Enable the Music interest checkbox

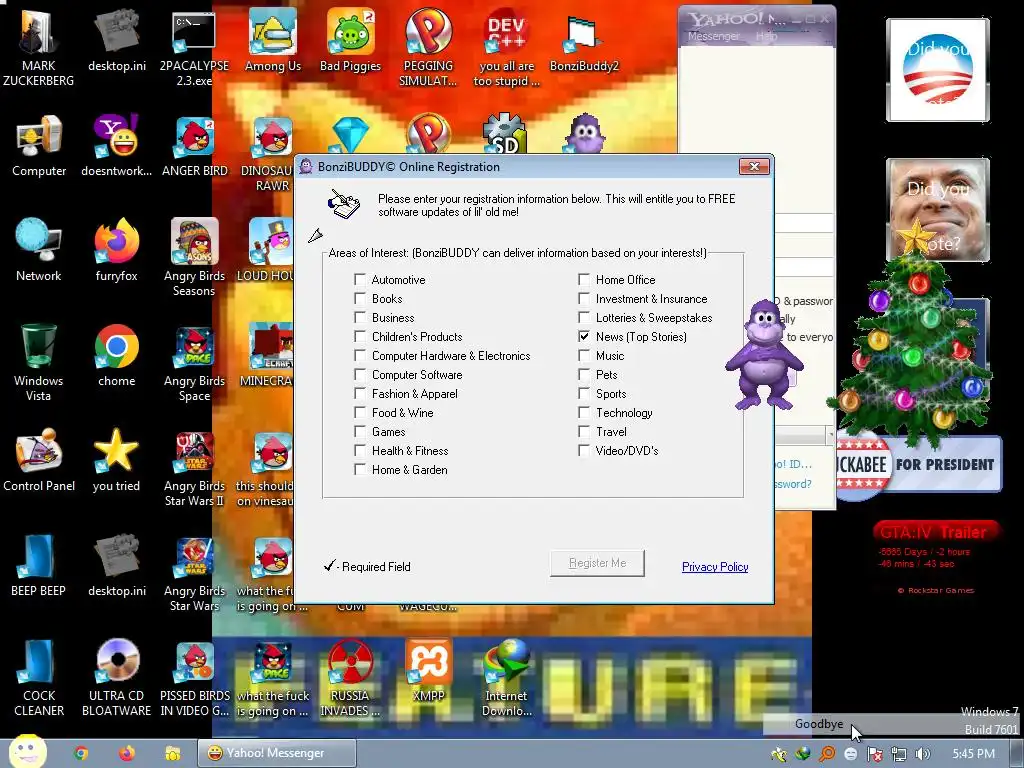point(584,355)
